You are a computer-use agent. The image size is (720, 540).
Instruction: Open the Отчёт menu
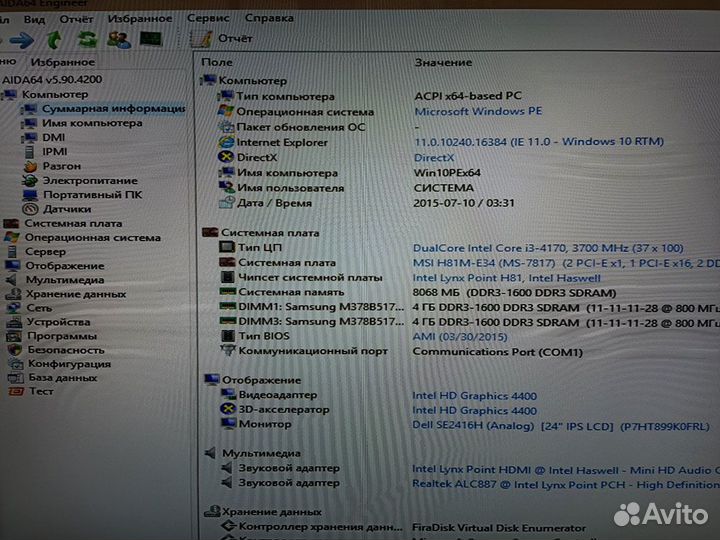(76, 19)
